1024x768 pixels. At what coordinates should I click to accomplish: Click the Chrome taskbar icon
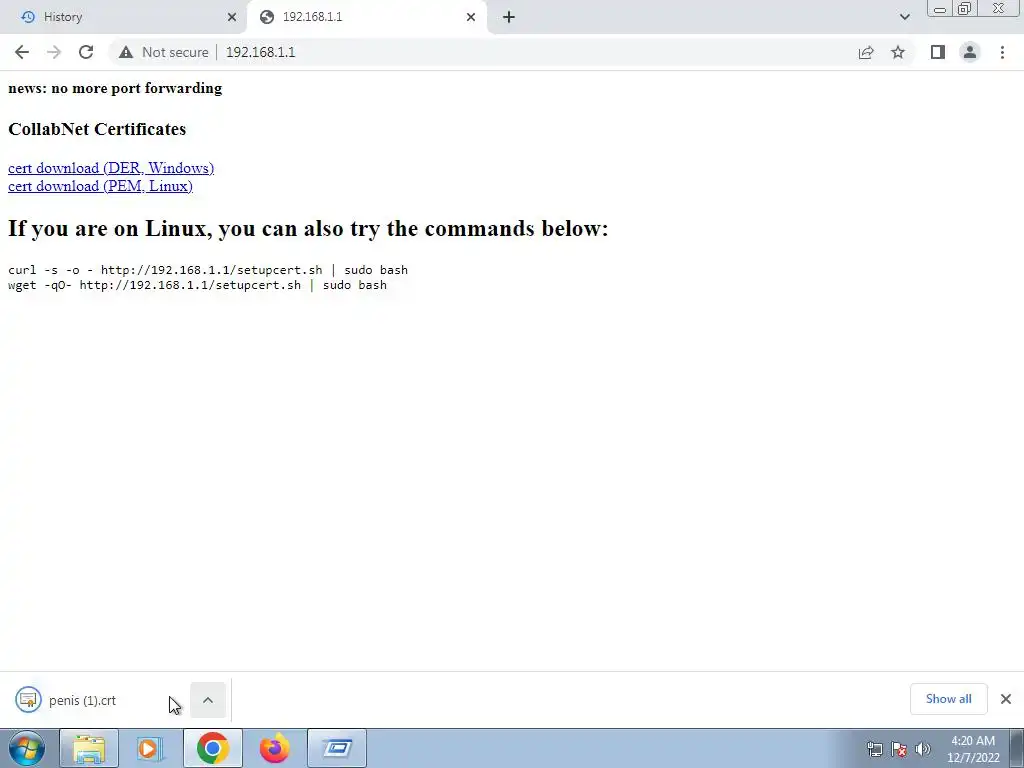(x=212, y=748)
